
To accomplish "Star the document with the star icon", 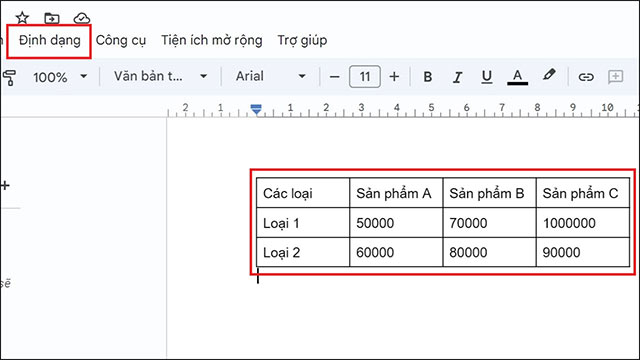I will pos(22,18).
